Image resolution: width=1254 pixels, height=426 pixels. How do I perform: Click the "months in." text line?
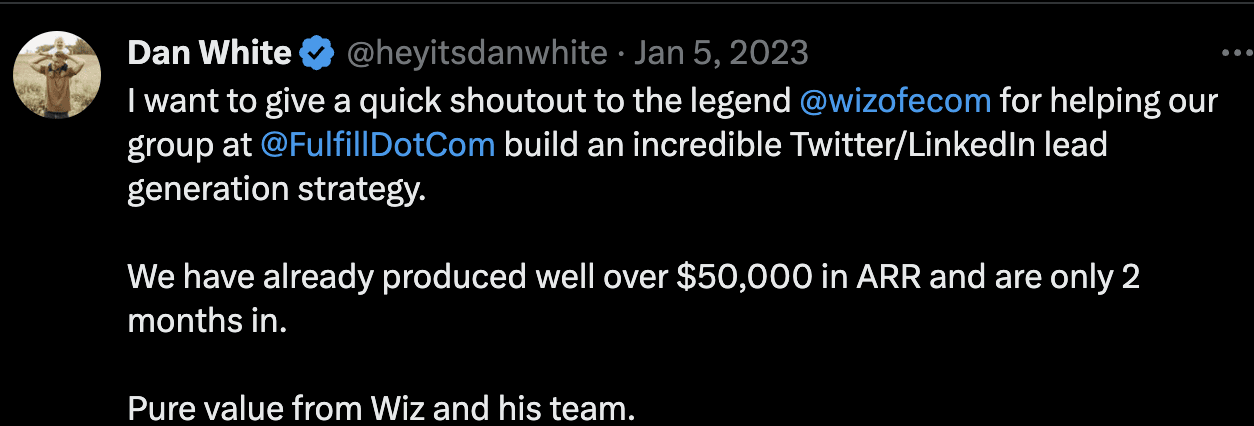(207, 321)
